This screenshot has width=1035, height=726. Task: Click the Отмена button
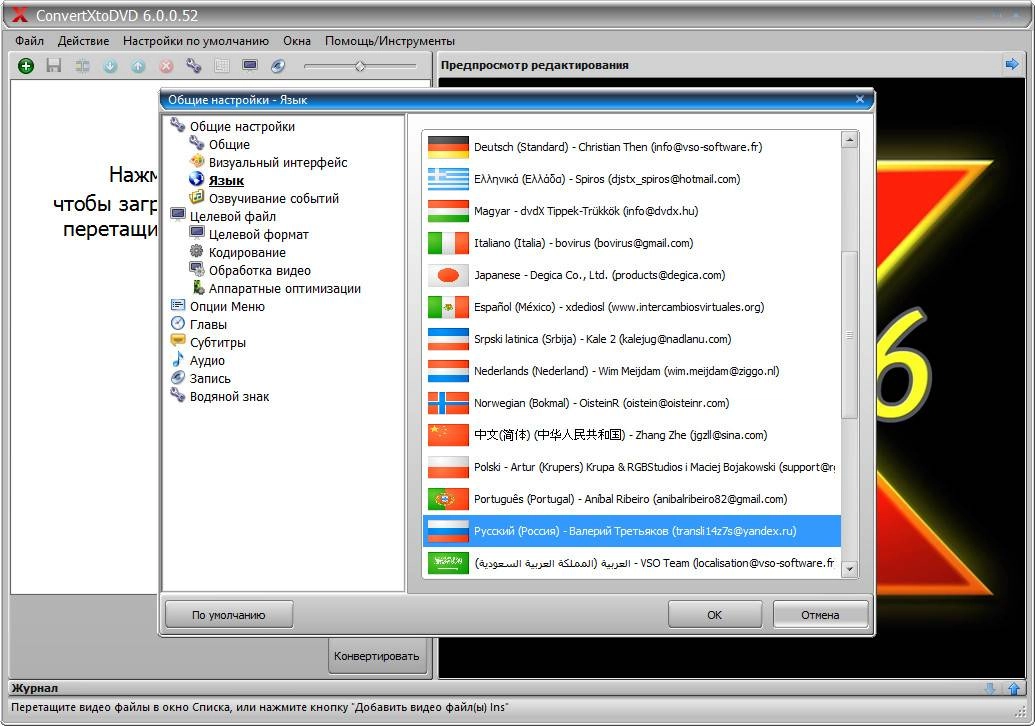(x=820, y=614)
